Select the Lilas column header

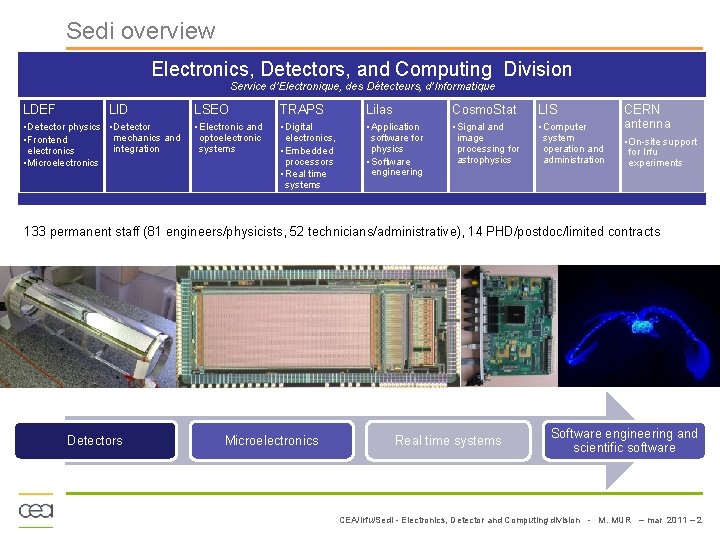click(x=379, y=109)
